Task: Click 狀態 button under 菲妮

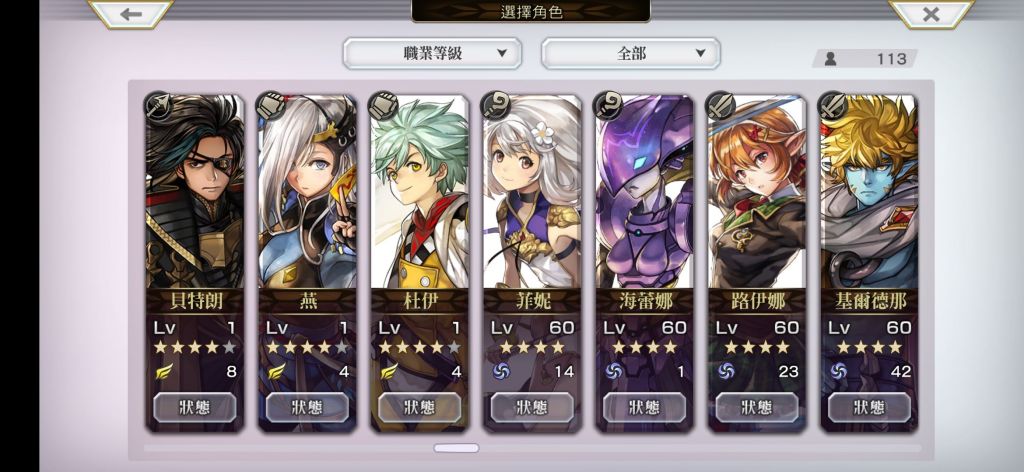Action: click(532, 407)
